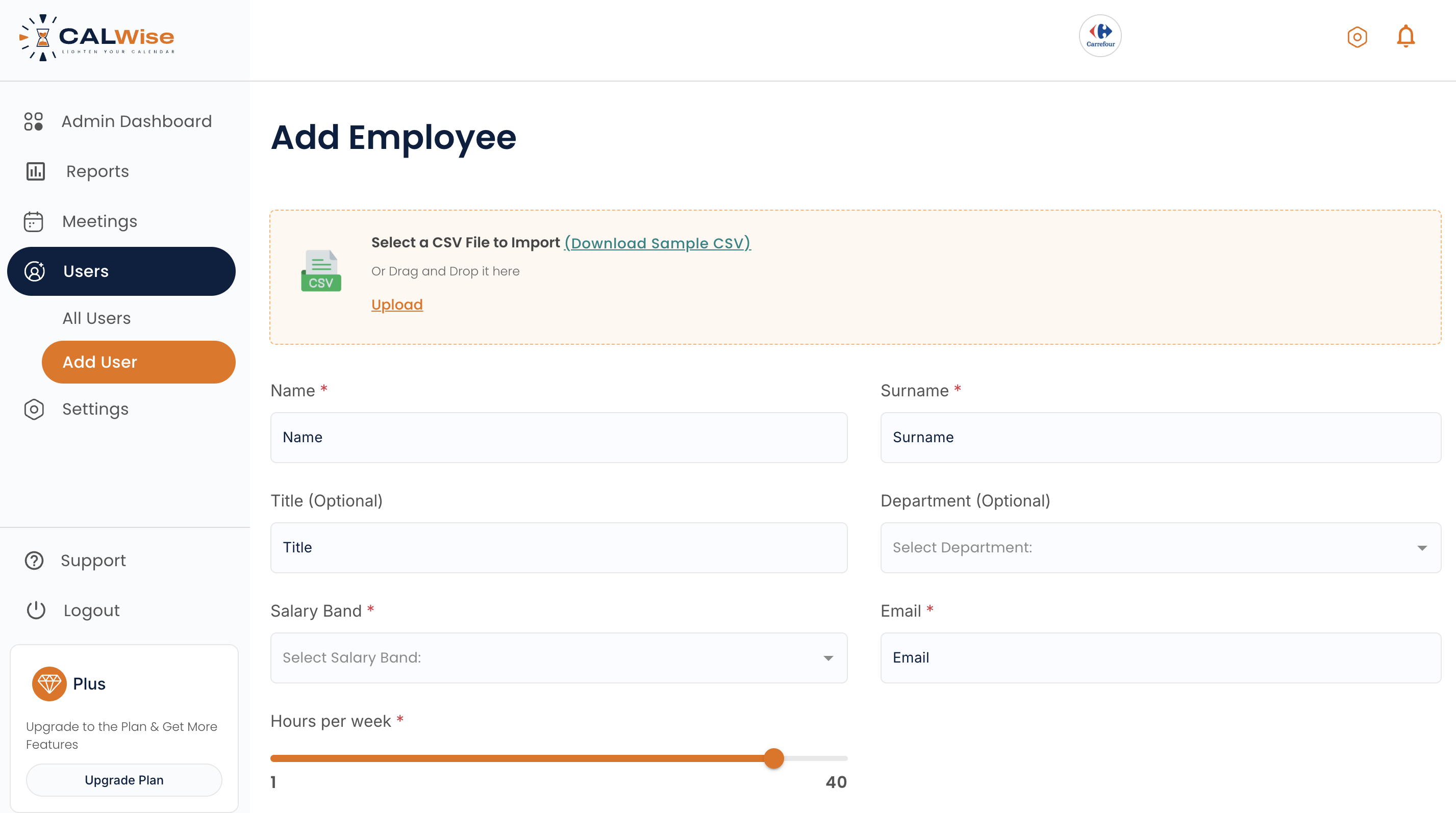Click the Upload link for CSV import
This screenshot has height=813, width=1456.
397,304
